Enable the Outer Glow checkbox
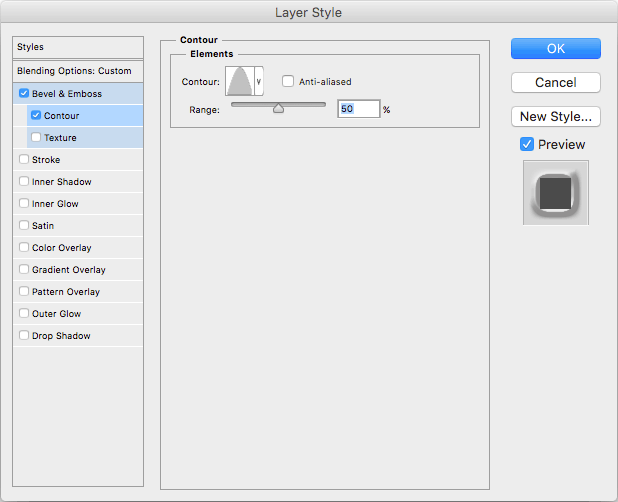 point(24,313)
